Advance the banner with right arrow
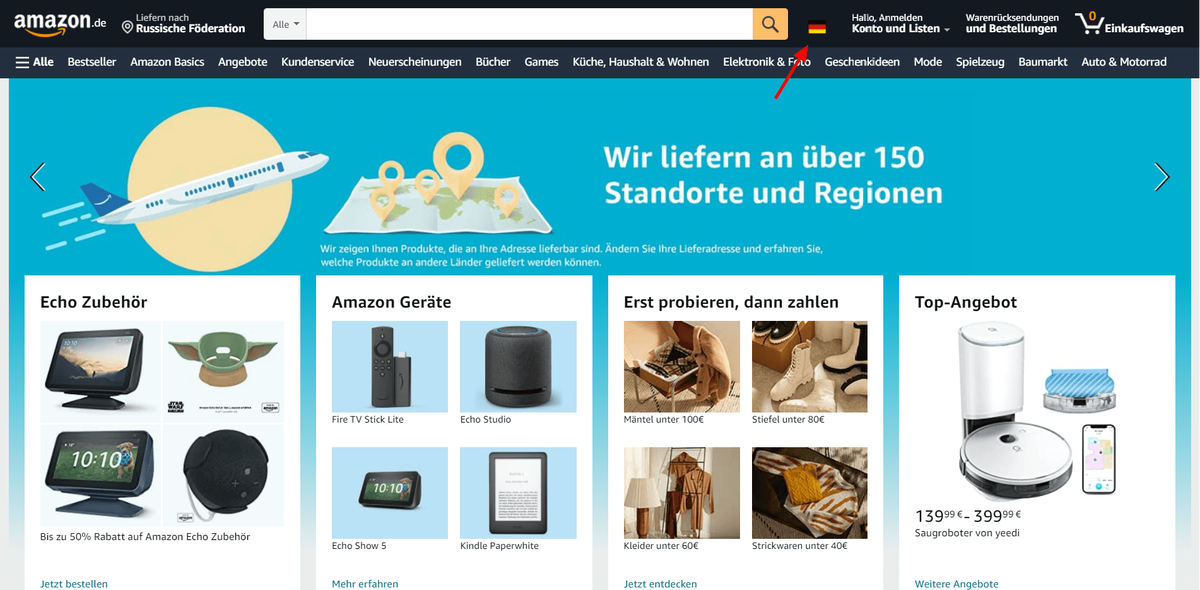 pos(1161,177)
